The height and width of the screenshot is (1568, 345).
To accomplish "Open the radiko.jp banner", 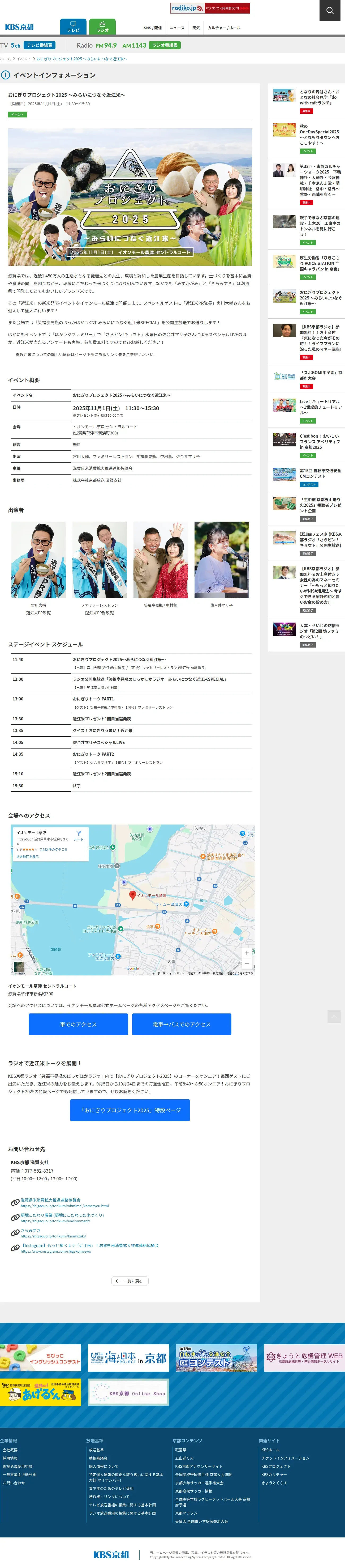I will point(210,8).
